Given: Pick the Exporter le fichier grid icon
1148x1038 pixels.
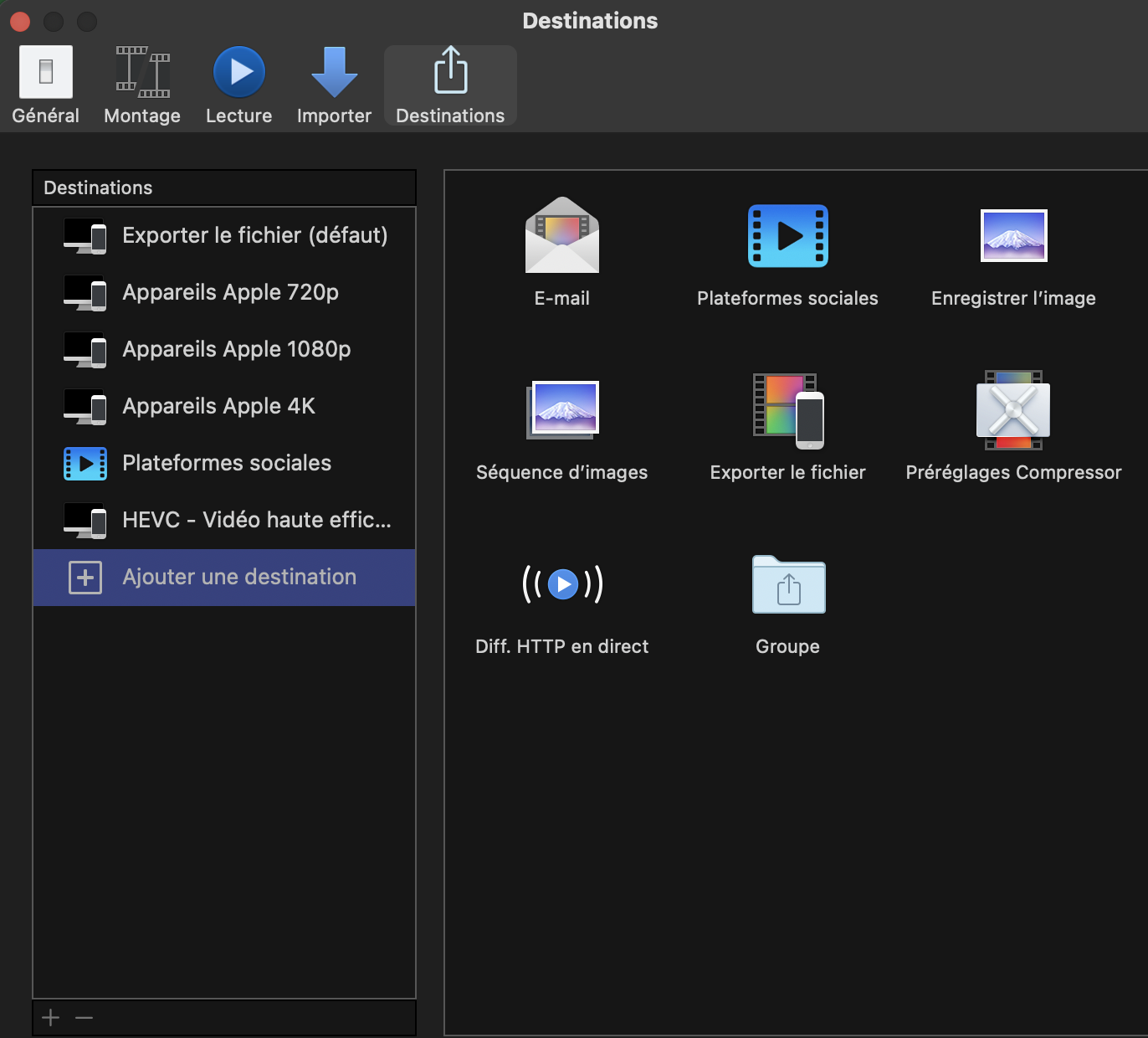Looking at the screenshot, I should click(x=787, y=409).
